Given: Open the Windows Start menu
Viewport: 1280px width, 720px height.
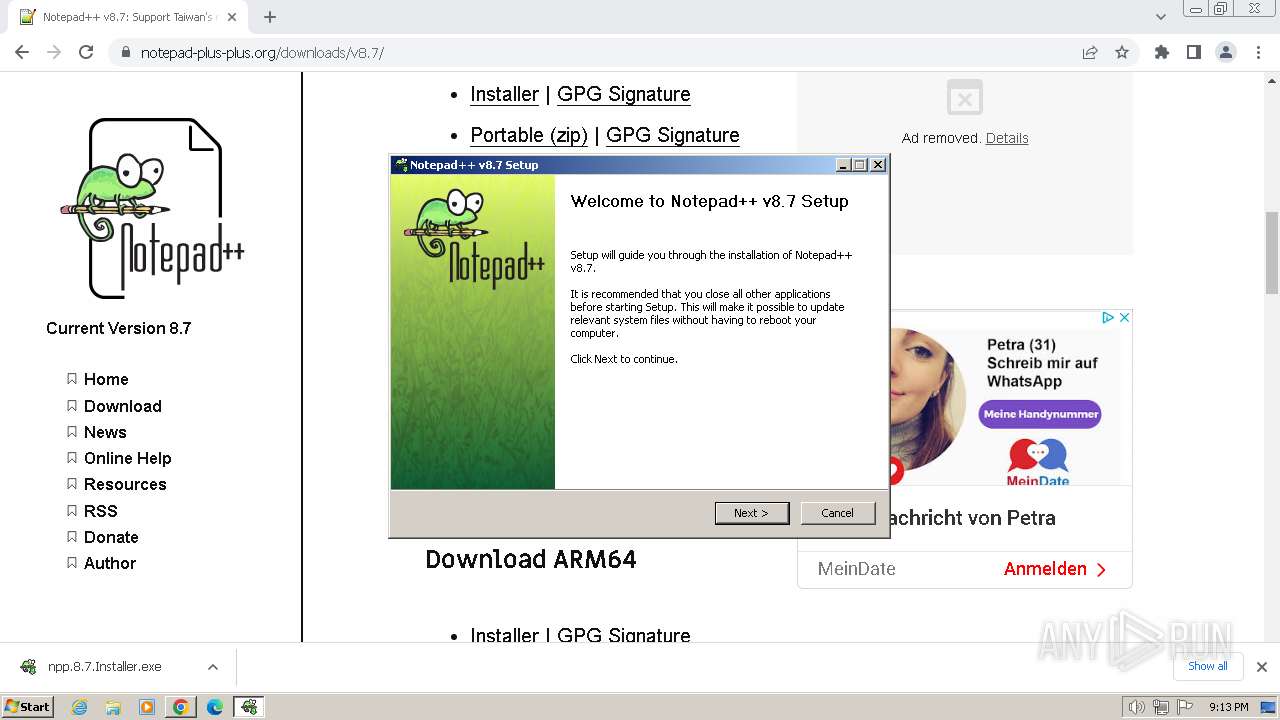Looking at the screenshot, I should pyautogui.click(x=28, y=706).
